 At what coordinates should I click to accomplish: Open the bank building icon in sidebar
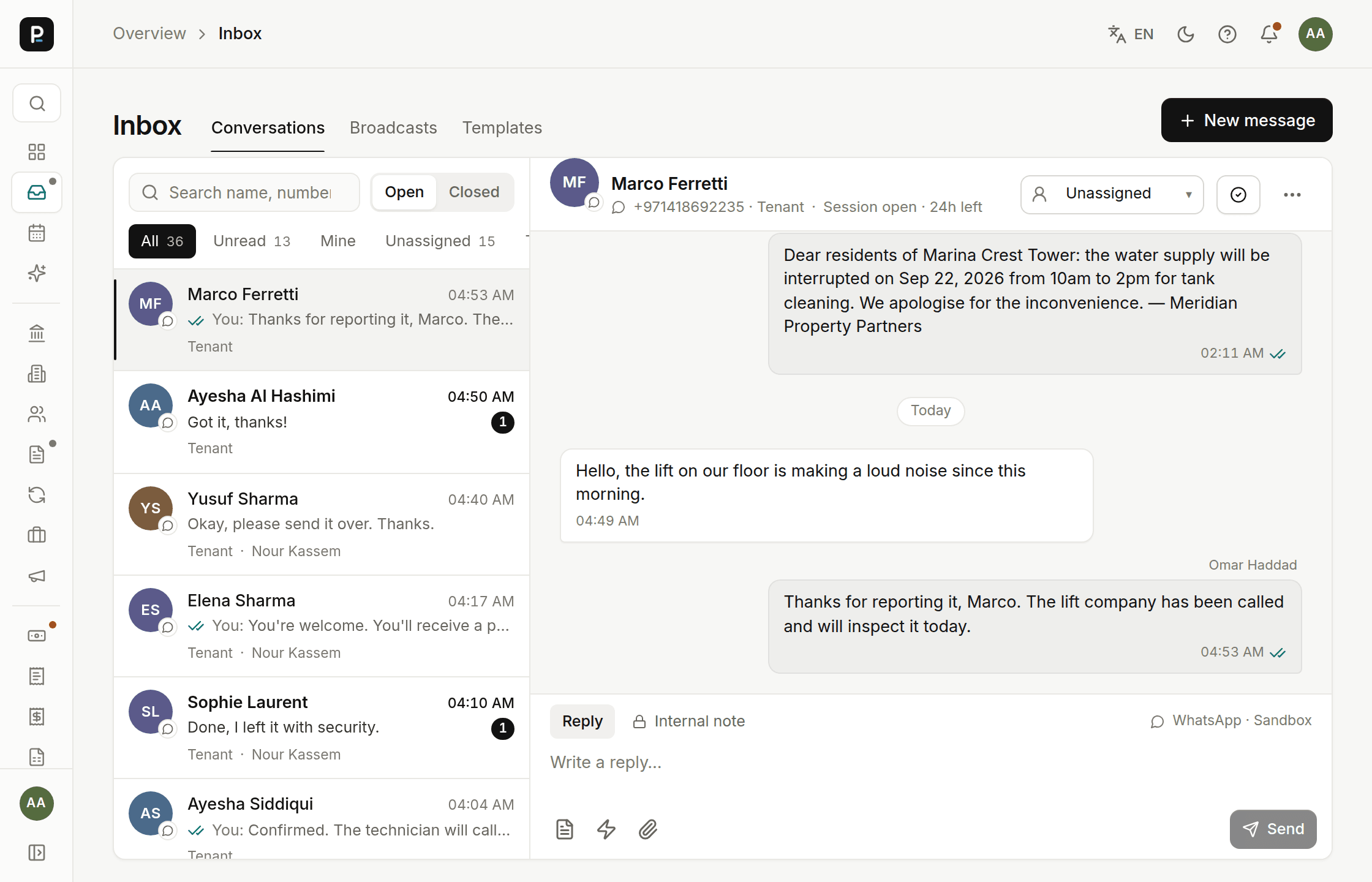37,333
